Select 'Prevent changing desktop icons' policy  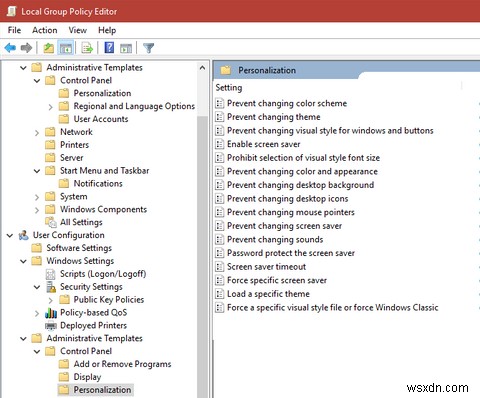click(287, 198)
